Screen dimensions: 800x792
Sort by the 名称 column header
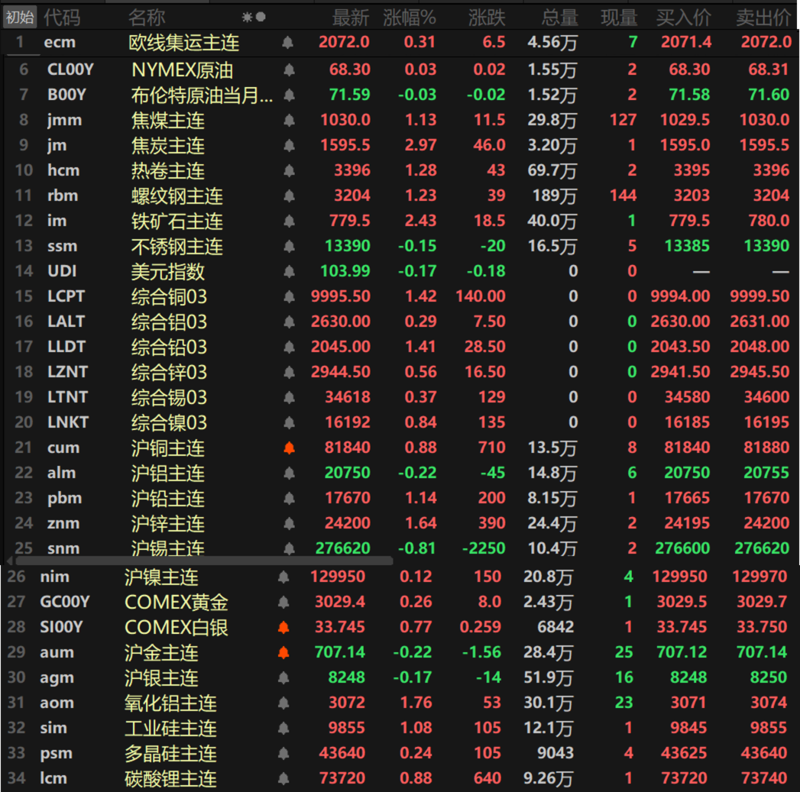click(x=147, y=18)
